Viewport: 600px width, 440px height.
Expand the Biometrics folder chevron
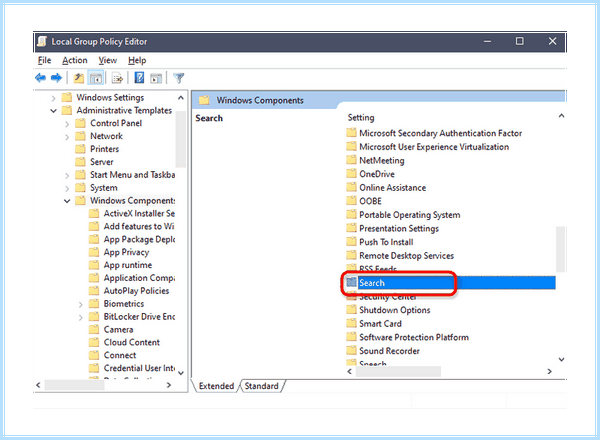pos(80,304)
